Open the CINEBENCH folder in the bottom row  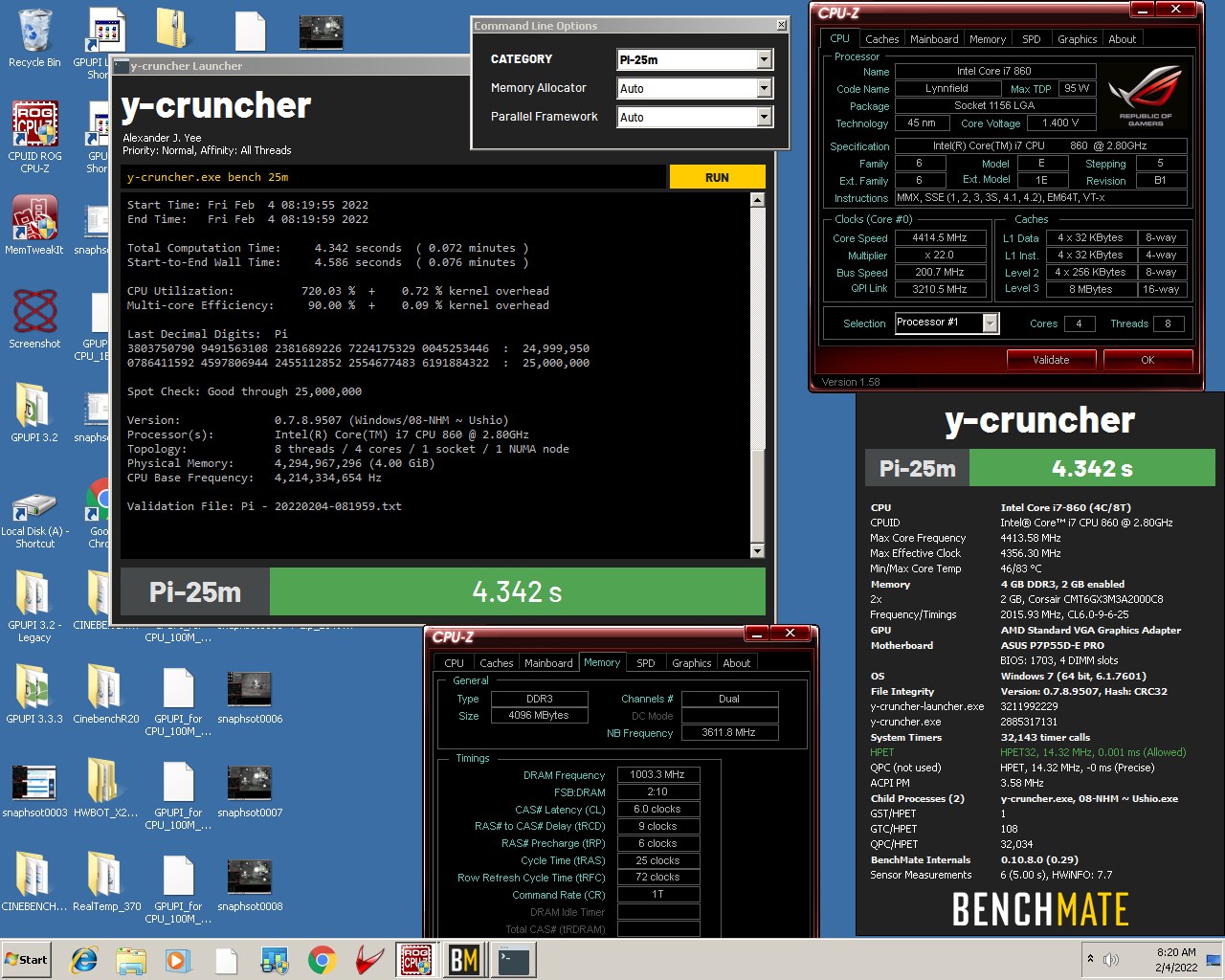pos(34,882)
